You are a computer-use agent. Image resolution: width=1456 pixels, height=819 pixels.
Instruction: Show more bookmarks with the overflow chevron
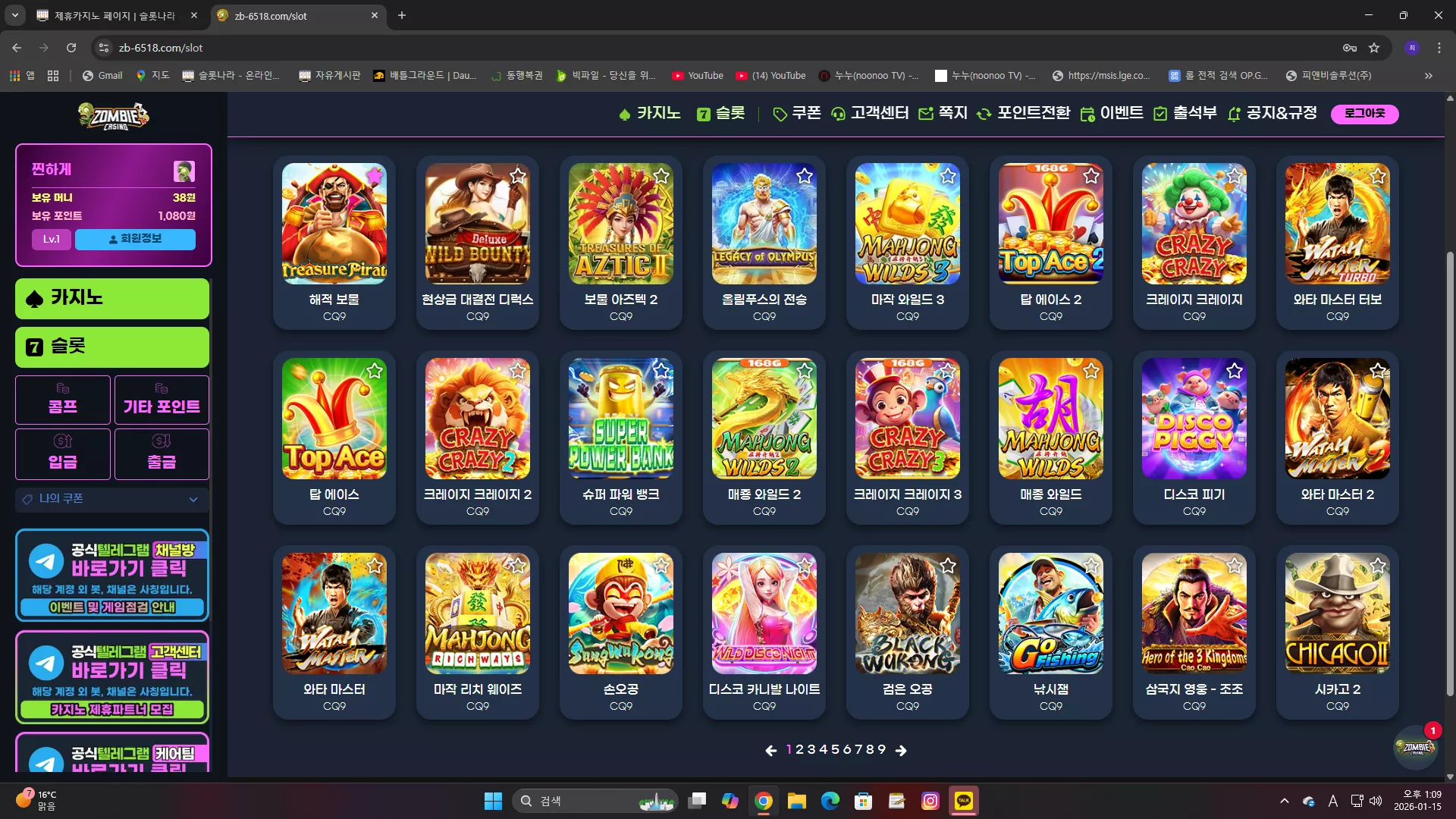point(1429,76)
